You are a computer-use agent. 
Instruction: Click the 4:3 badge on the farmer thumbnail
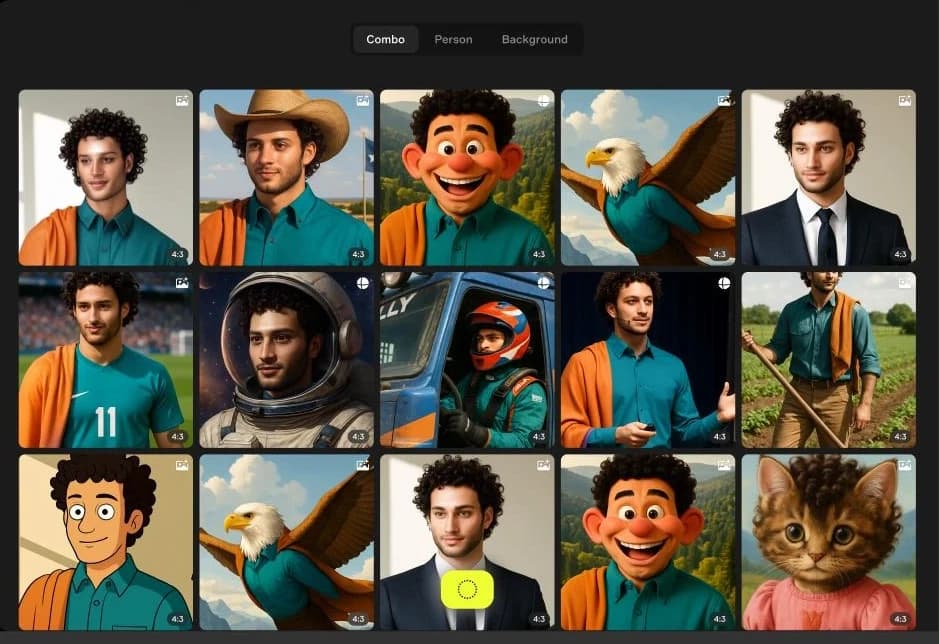(x=900, y=437)
